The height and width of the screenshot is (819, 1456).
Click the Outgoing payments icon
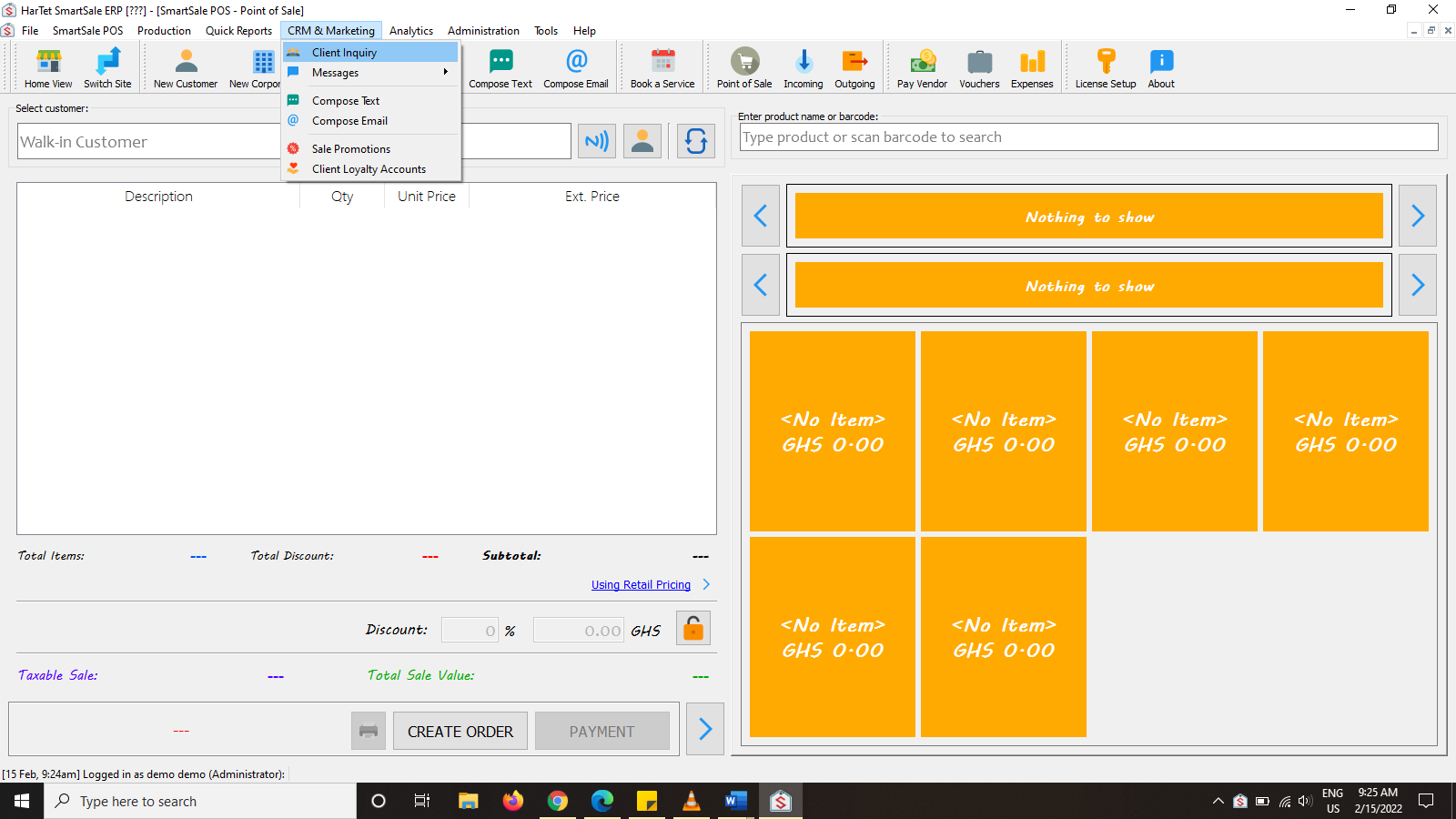(x=854, y=66)
